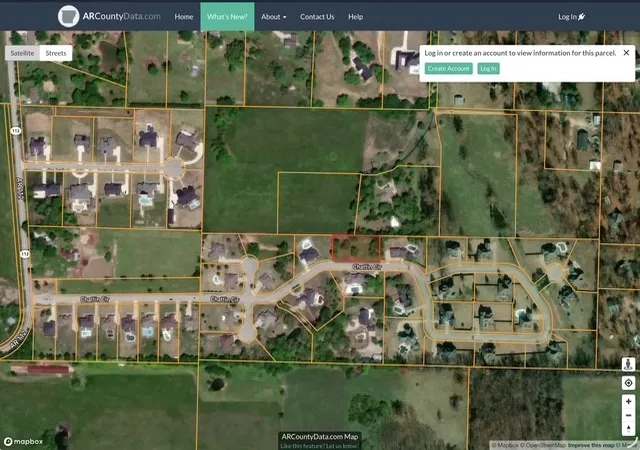Open street view pegman icon
Screen dimensions: 640x450
(x=628, y=364)
